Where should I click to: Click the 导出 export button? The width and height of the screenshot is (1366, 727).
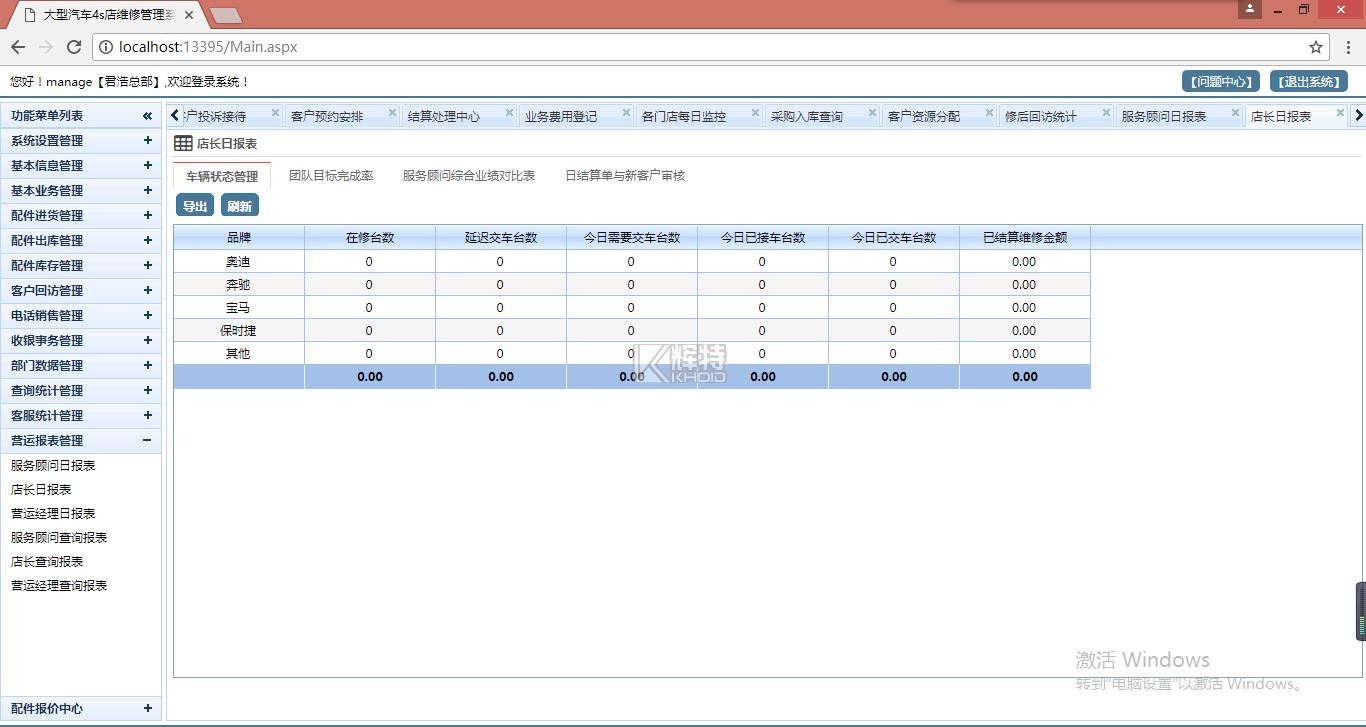[x=195, y=206]
